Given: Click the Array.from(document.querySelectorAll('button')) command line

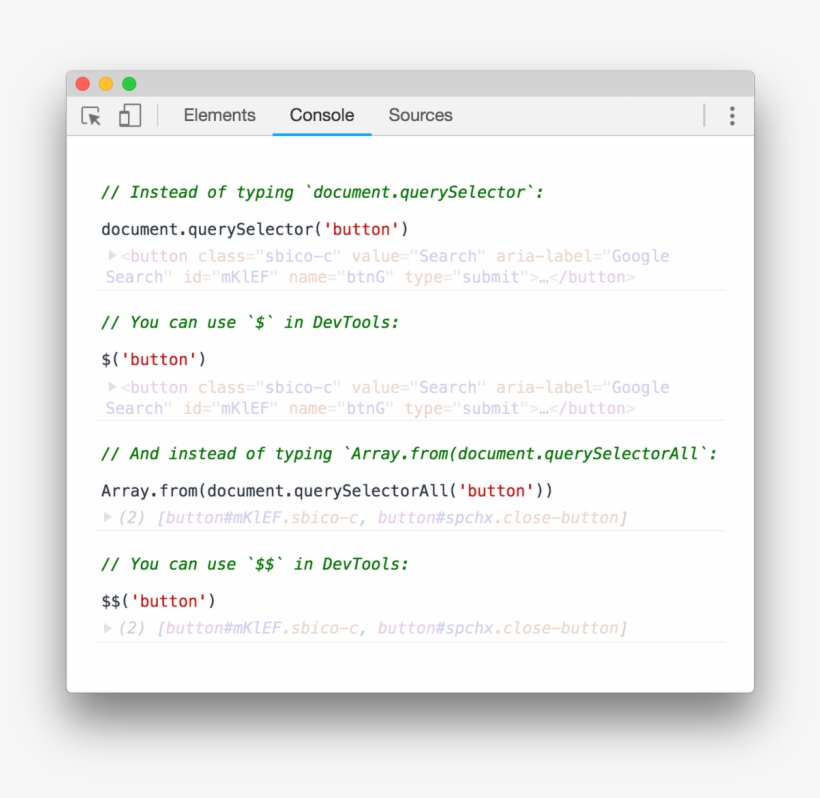Looking at the screenshot, I should click(x=327, y=490).
